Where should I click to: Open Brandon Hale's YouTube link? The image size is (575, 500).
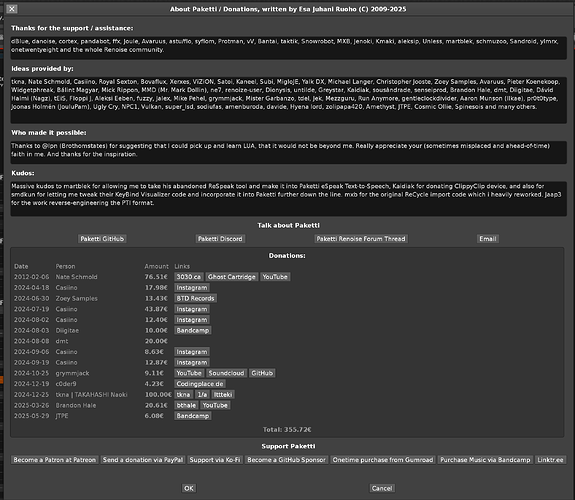[x=215, y=405]
